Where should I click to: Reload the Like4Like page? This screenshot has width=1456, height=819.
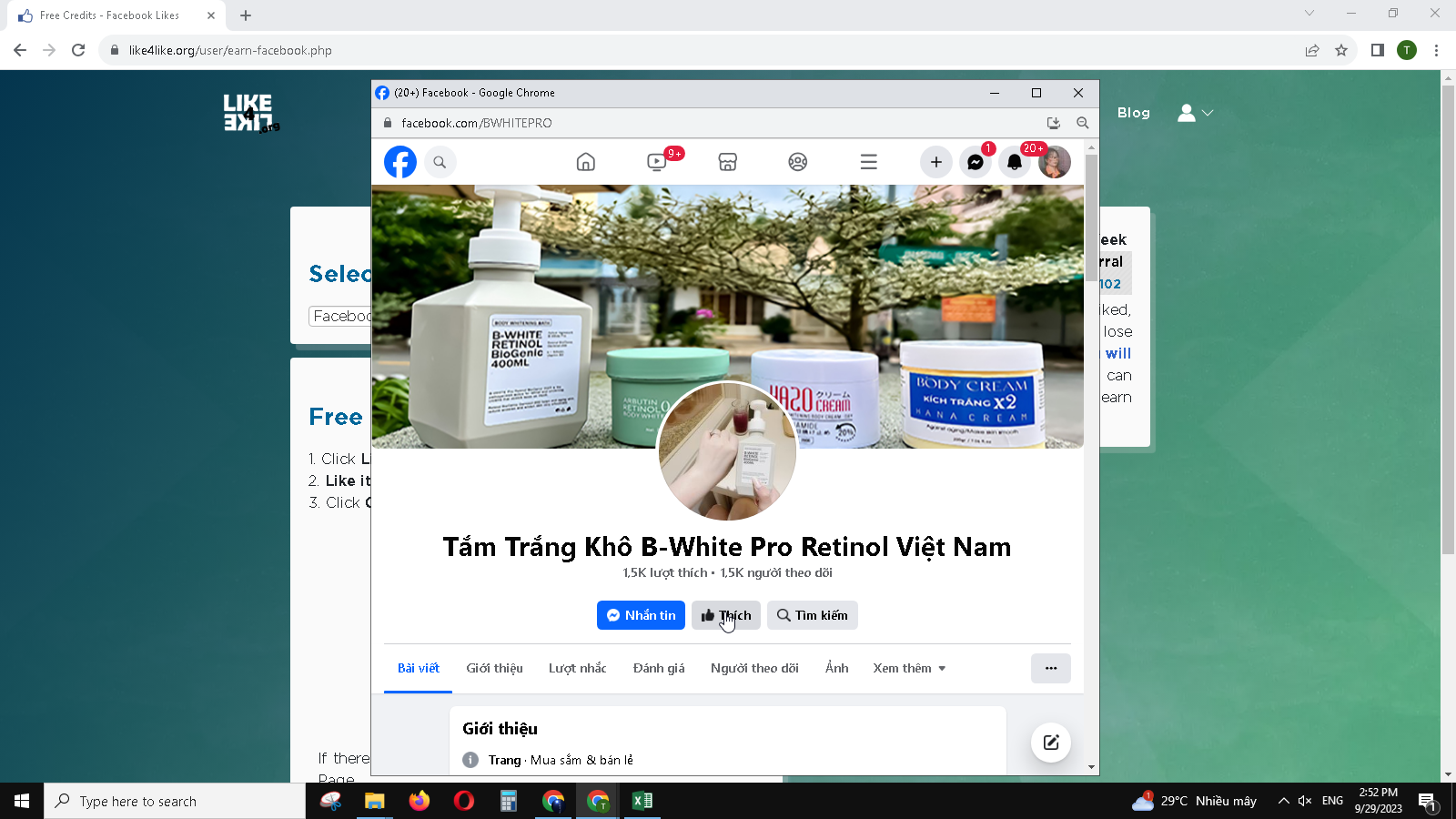coord(78,50)
